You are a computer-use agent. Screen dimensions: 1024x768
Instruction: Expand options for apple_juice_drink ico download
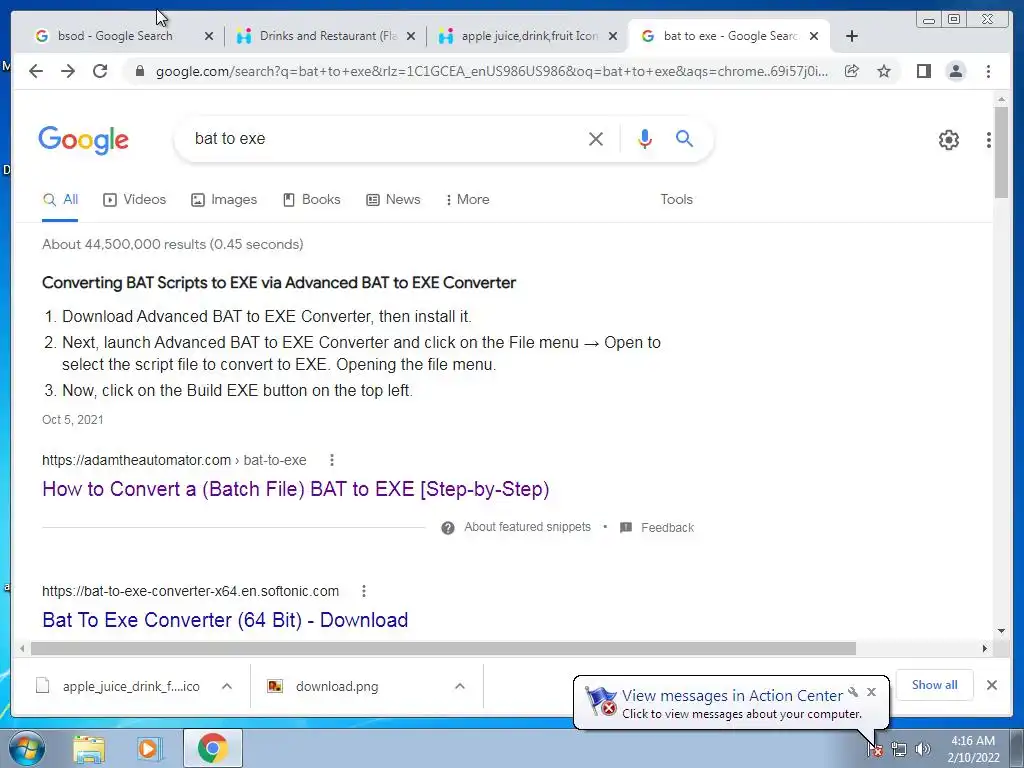(227, 686)
